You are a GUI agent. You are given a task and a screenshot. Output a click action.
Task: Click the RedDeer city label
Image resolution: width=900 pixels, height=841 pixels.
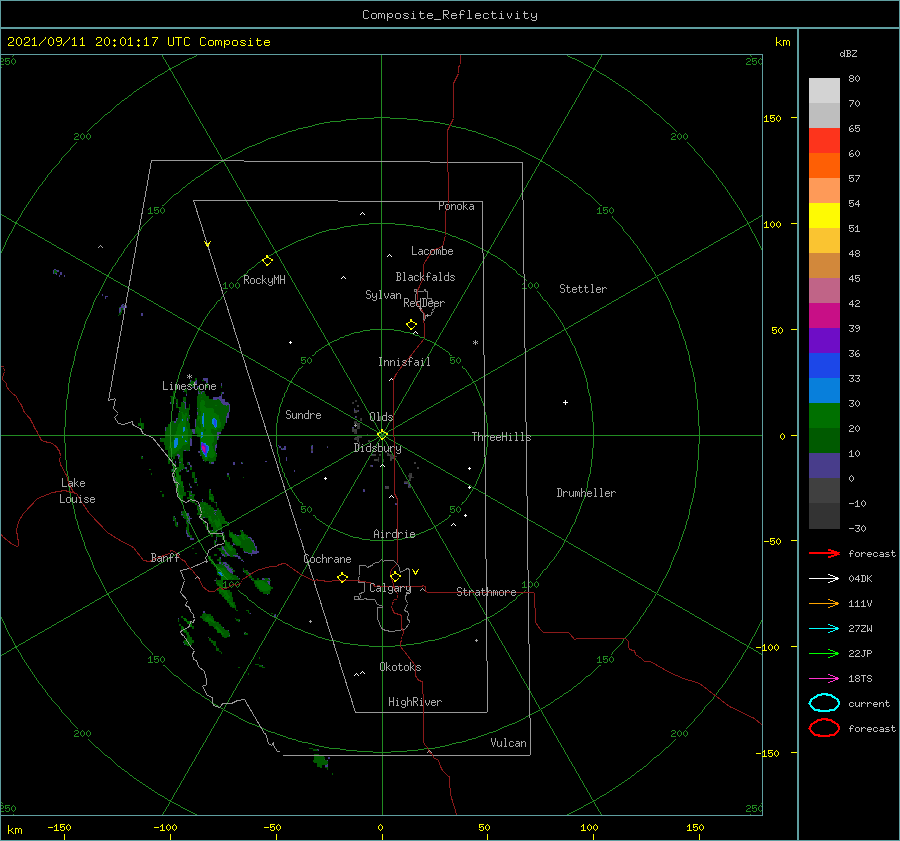coord(424,303)
